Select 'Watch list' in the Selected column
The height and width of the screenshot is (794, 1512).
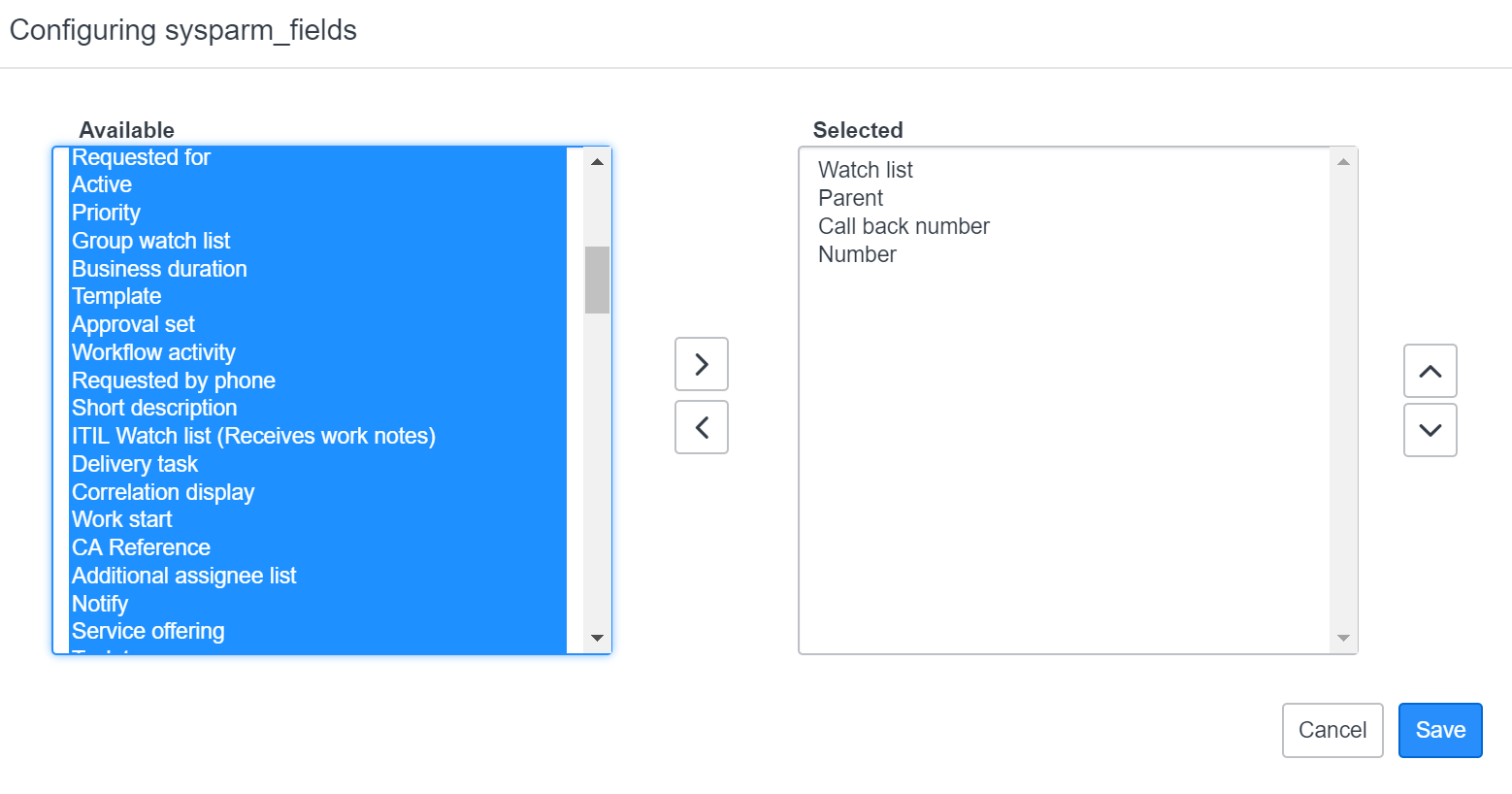865,169
